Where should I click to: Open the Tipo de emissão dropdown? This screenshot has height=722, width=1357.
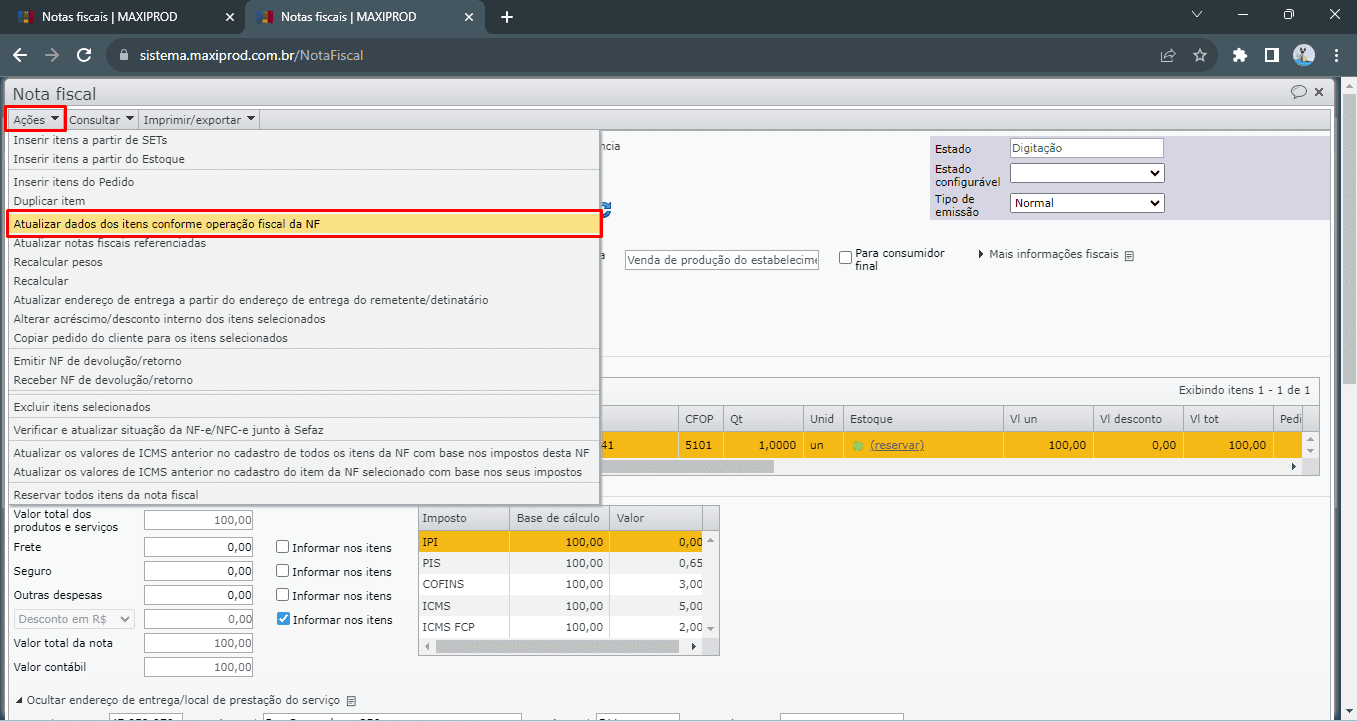pos(1087,203)
